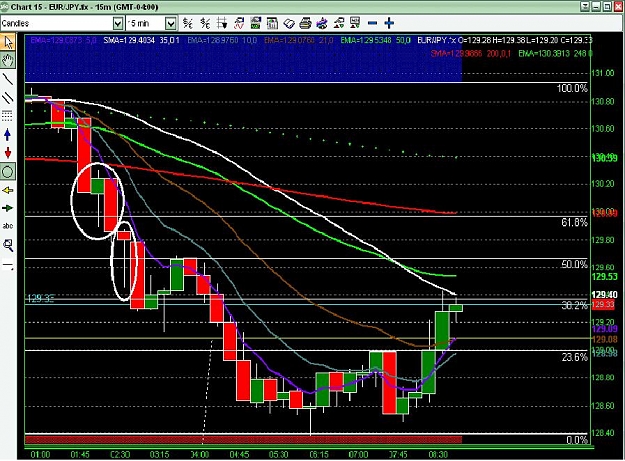Select the SMA=129.4034 indicator label
Screen dimensions: 625x461
[x=141, y=40]
